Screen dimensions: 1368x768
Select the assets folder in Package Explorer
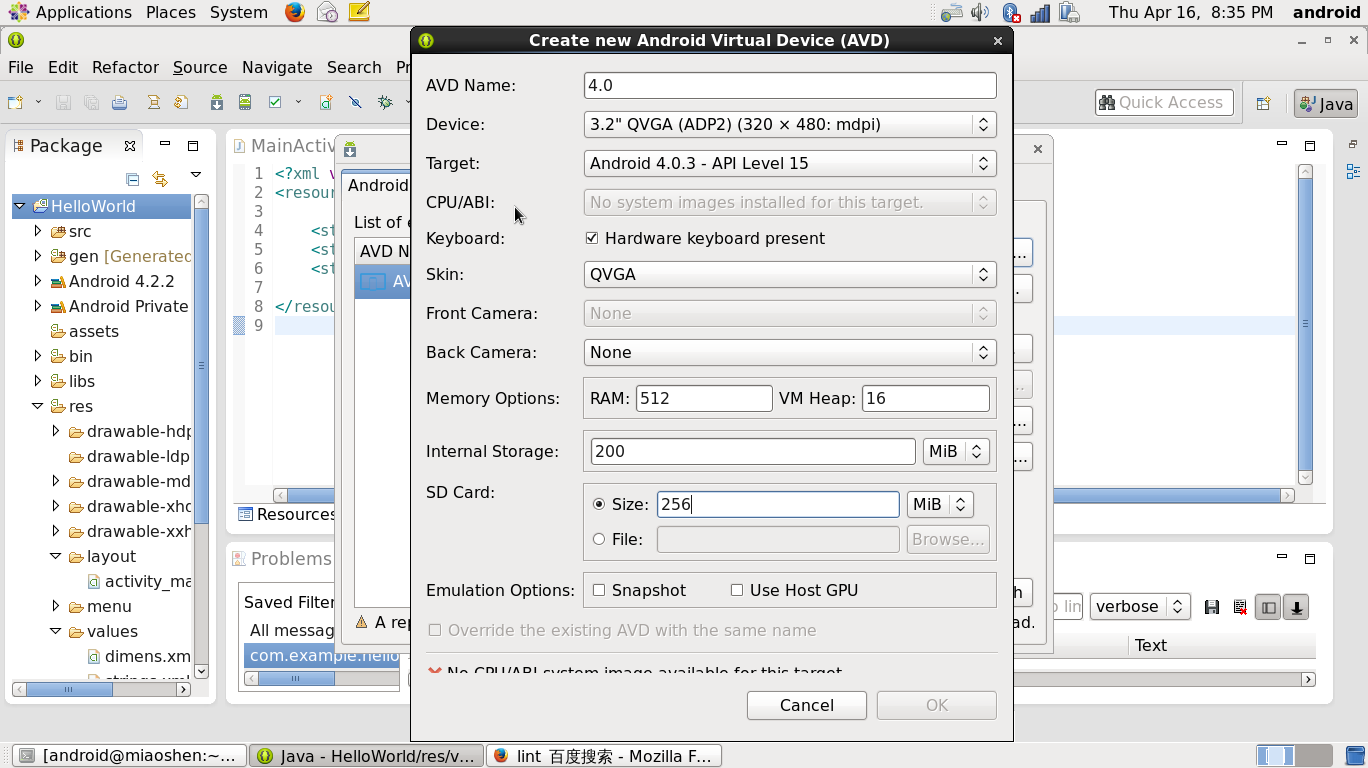tap(93, 331)
